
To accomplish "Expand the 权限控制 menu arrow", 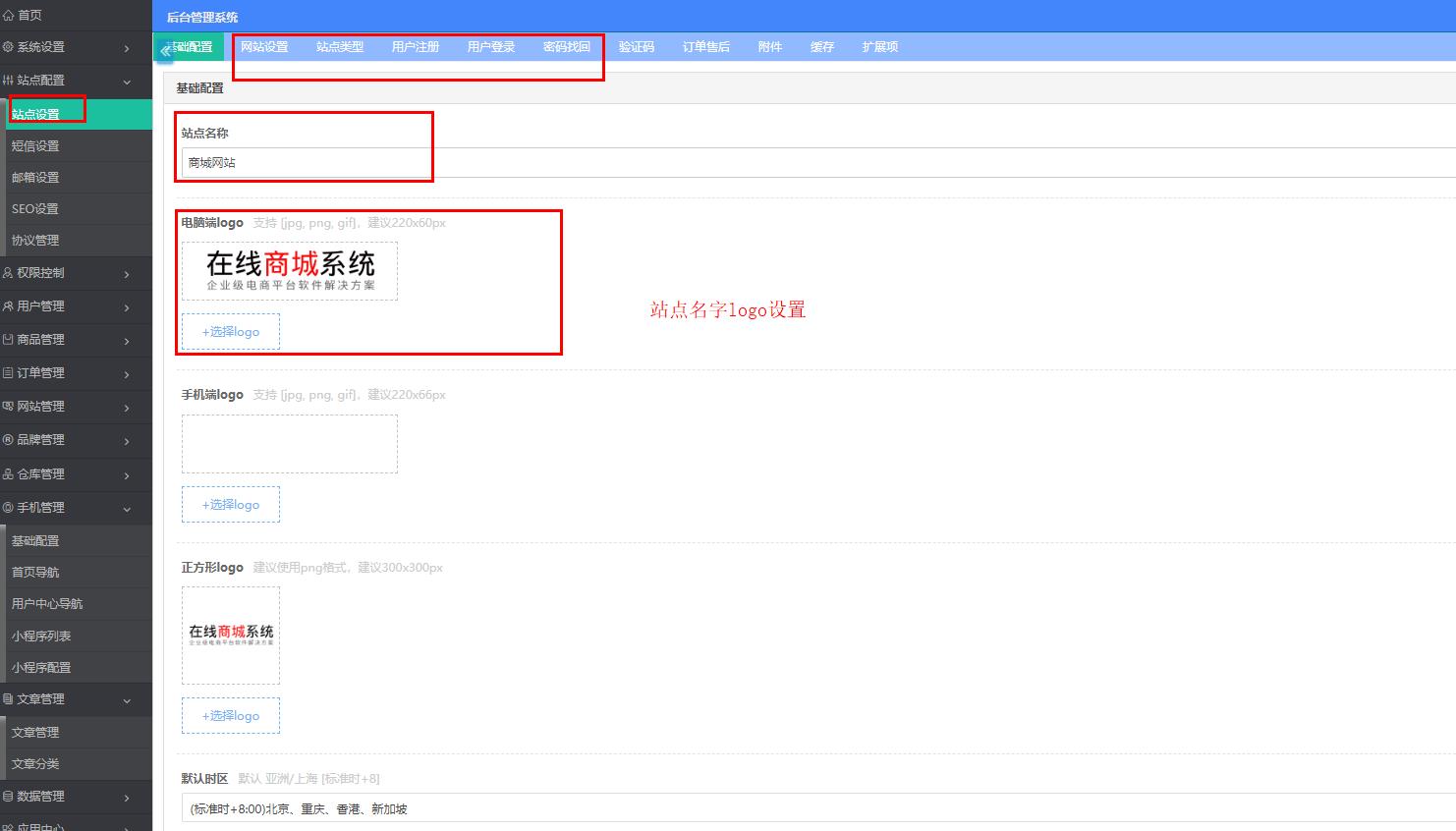I will [127, 274].
